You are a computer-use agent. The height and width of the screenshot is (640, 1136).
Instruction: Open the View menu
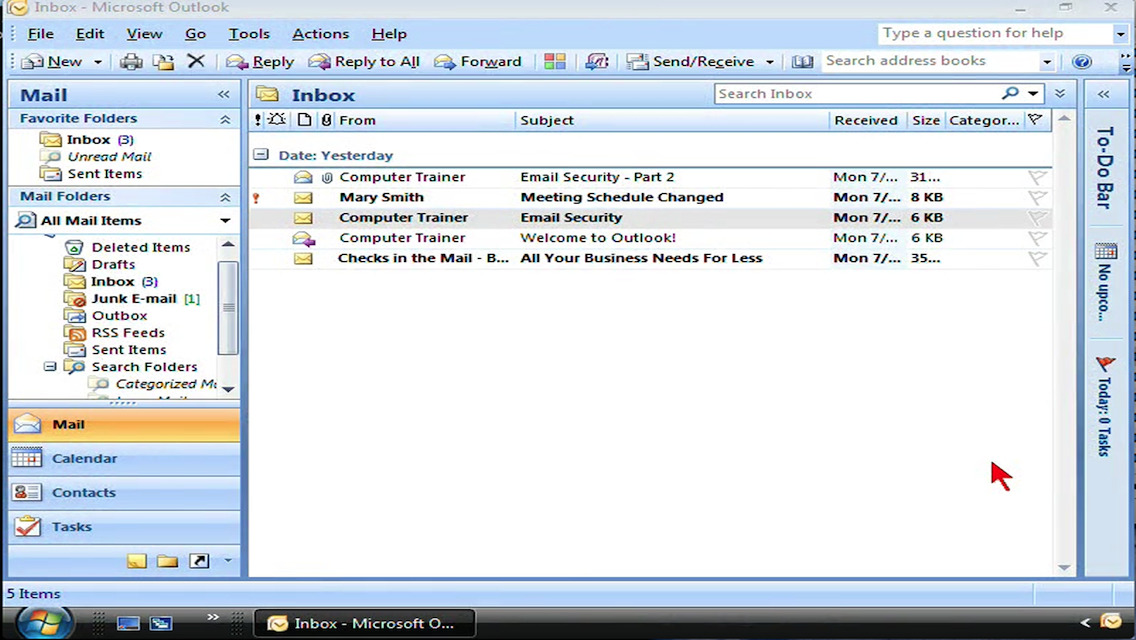point(144,34)
